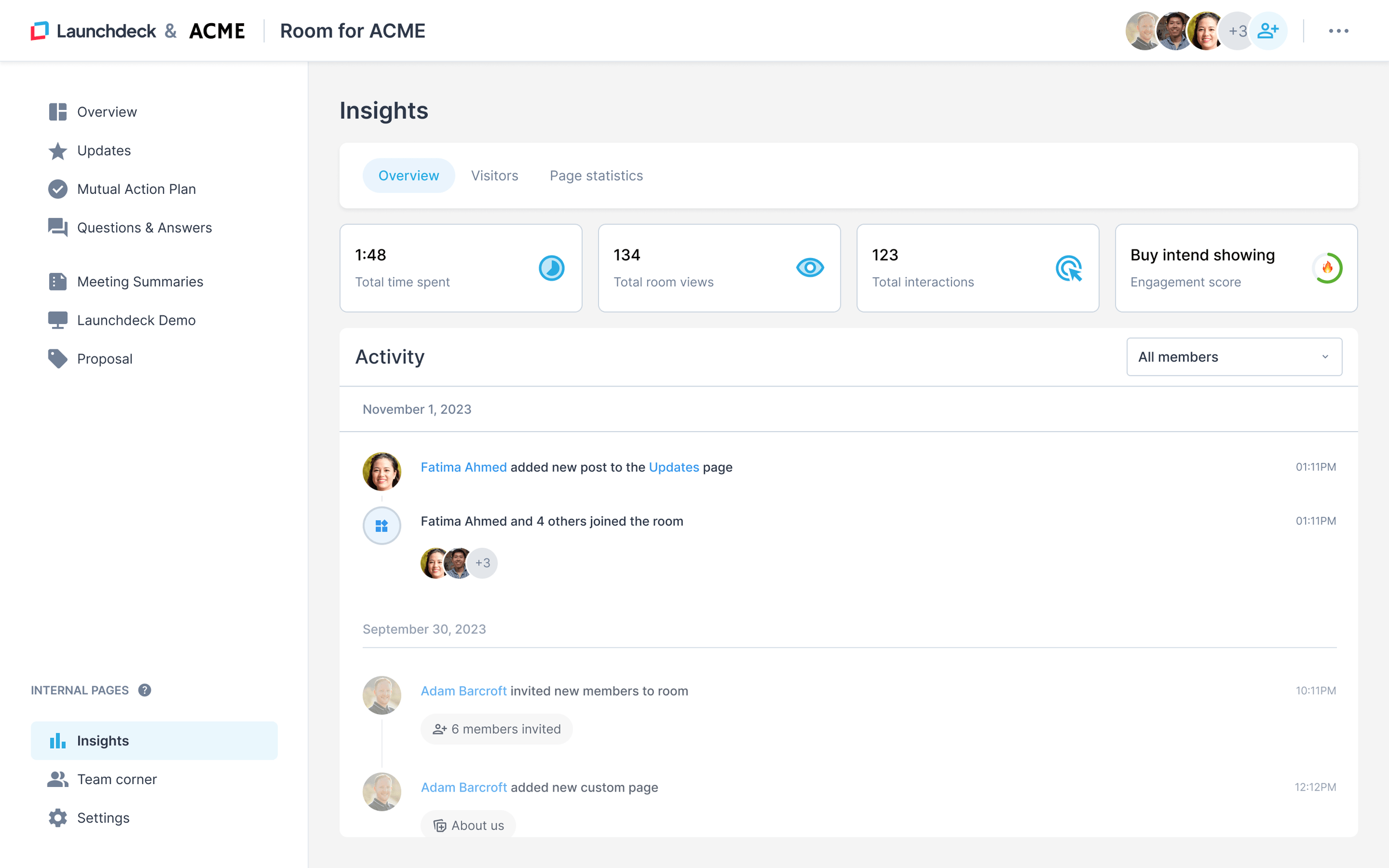Click the 6 members invited chip
Screen dimensions: 1389x868
(497, 729)
